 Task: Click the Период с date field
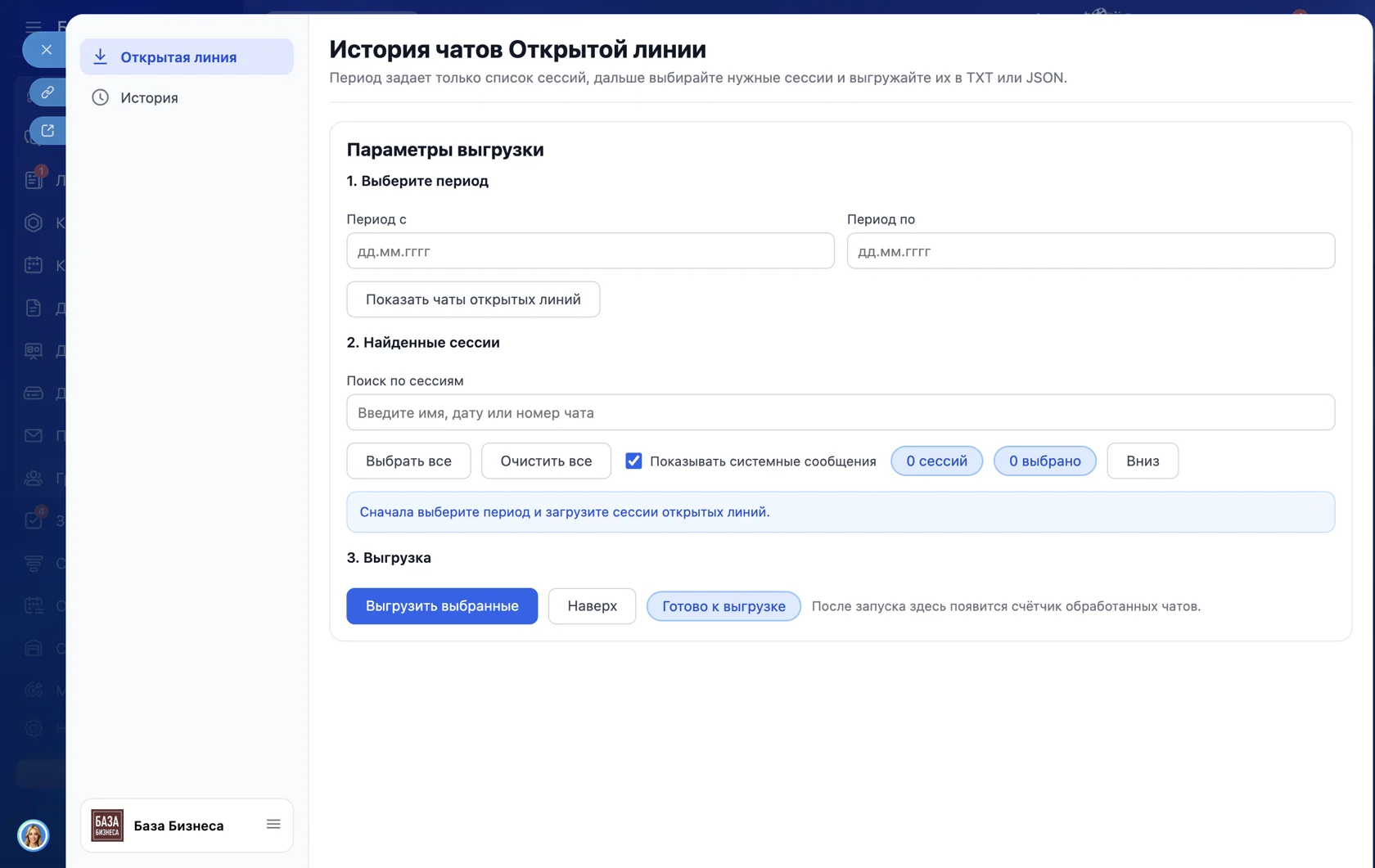590,251
